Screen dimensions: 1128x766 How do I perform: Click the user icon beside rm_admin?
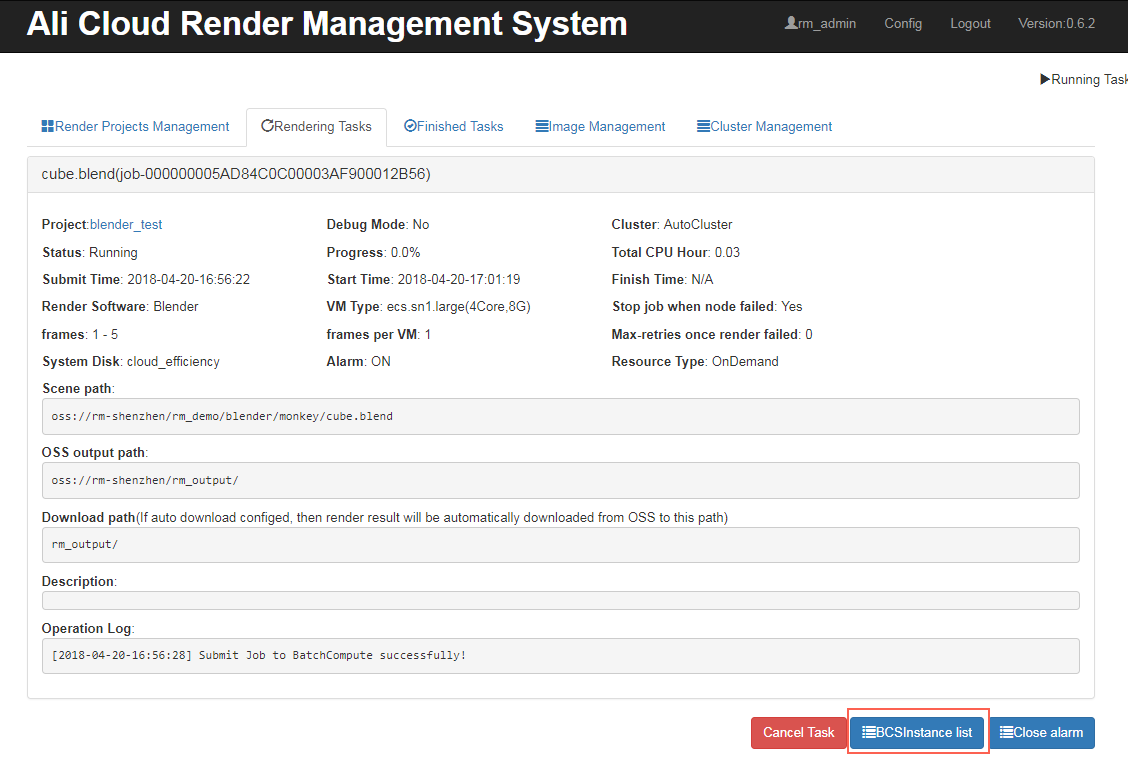790,23
